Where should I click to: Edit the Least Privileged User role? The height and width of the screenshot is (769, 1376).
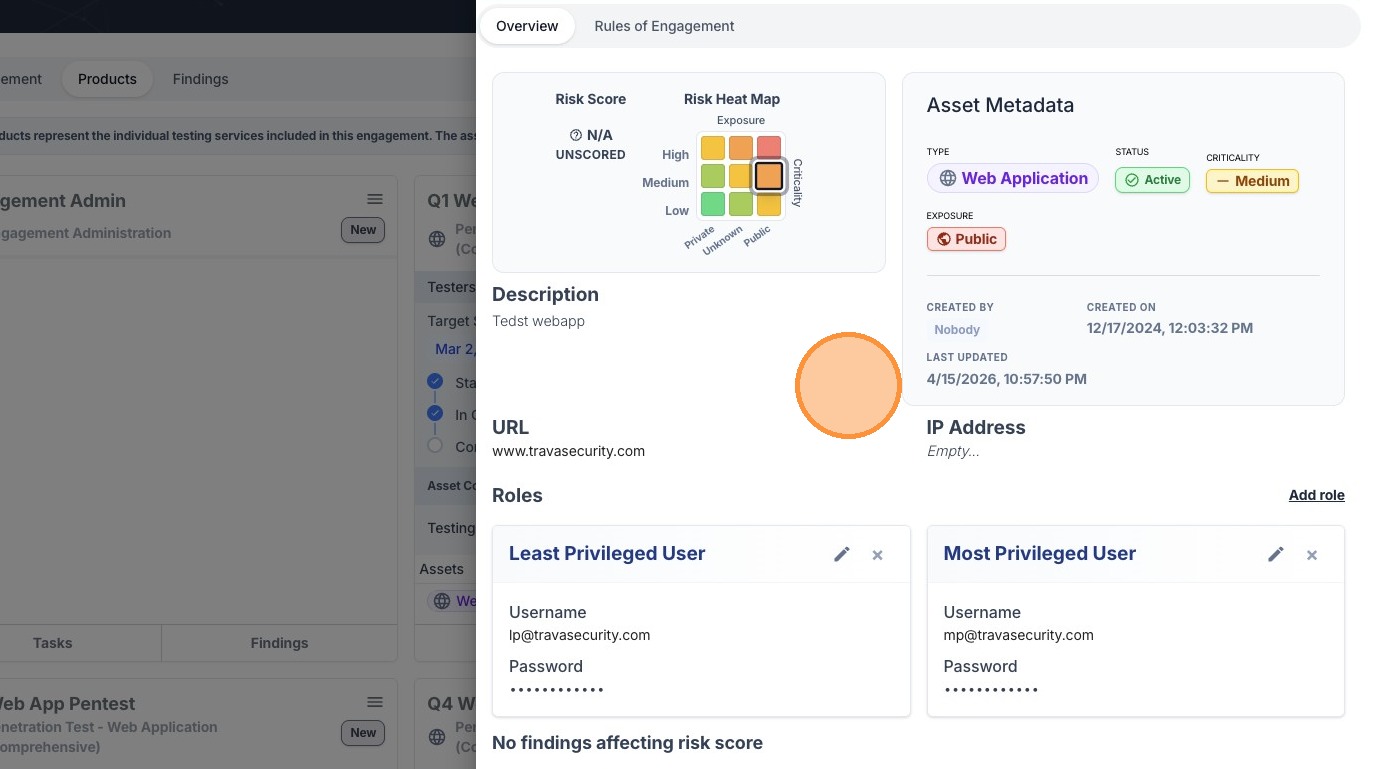(x=842, y=554)
